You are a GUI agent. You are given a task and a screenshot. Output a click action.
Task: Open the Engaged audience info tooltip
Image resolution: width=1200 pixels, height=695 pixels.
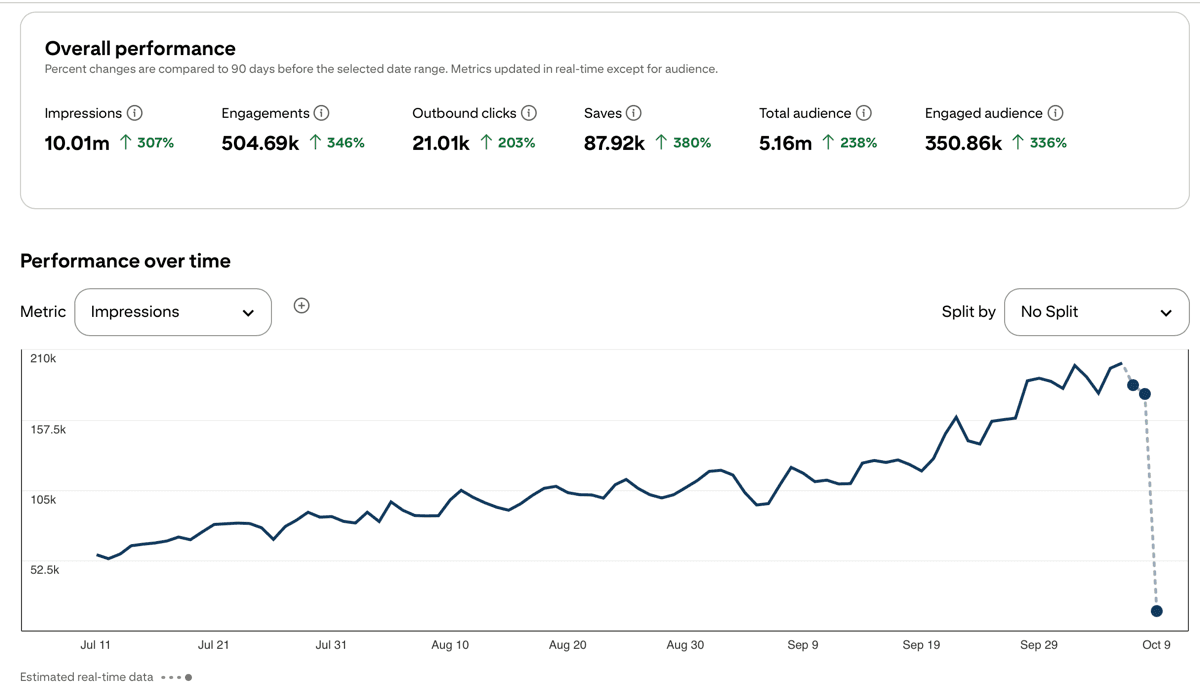click(x=1054, y=113)
